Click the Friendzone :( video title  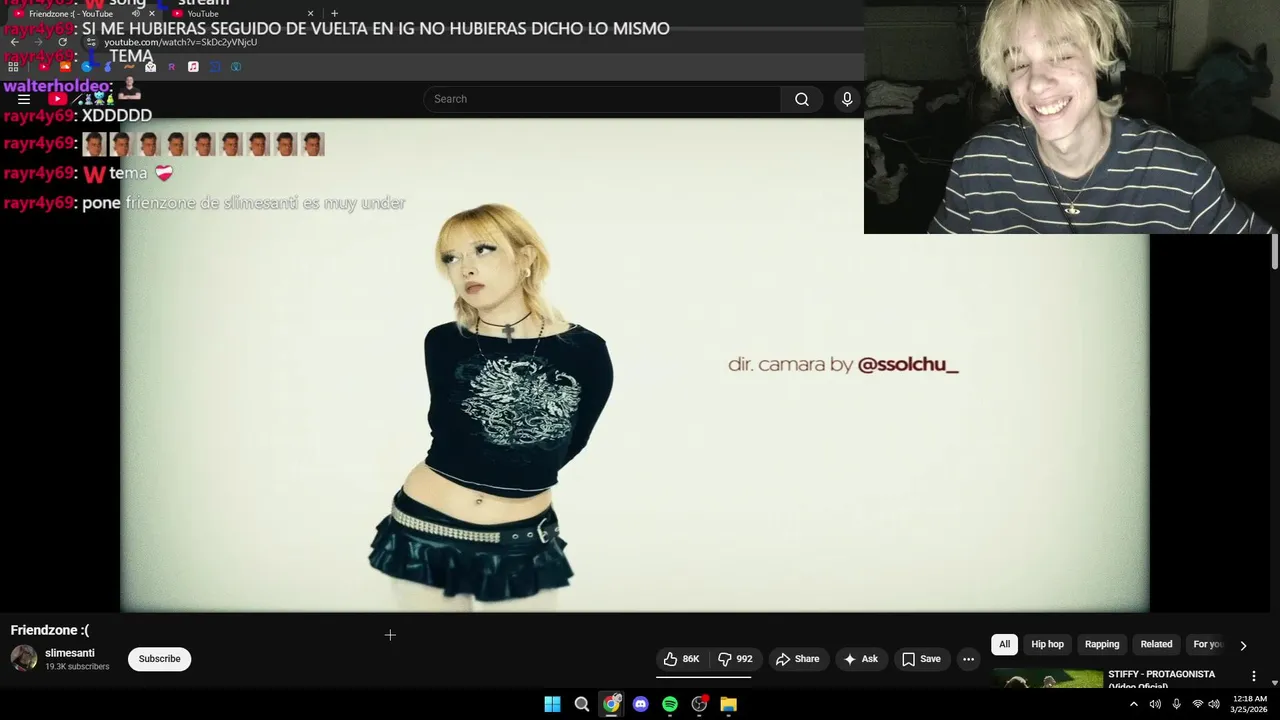pyautogui.click(x=50, y=630)
